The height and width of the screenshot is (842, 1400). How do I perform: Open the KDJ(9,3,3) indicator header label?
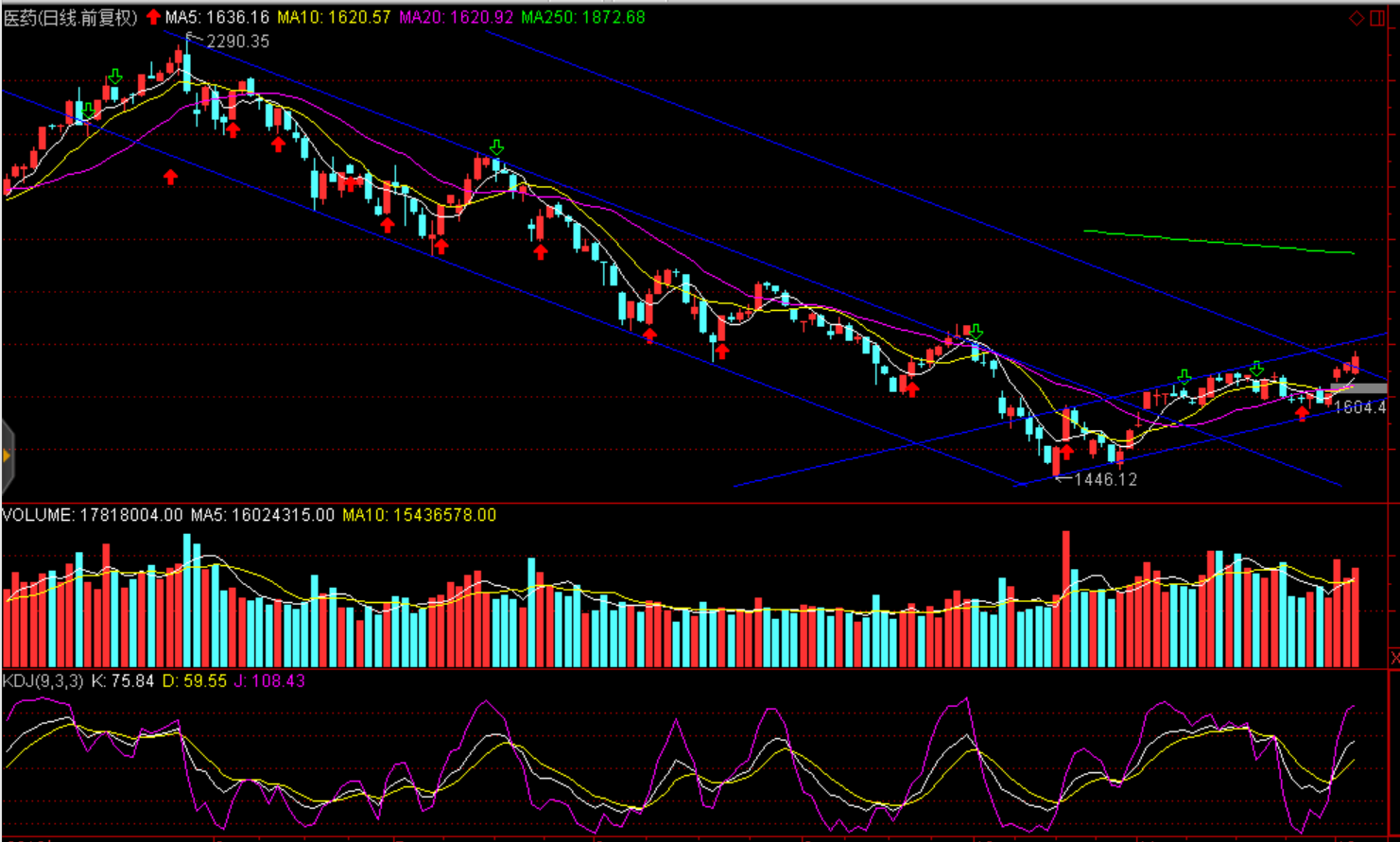[43, 680]
